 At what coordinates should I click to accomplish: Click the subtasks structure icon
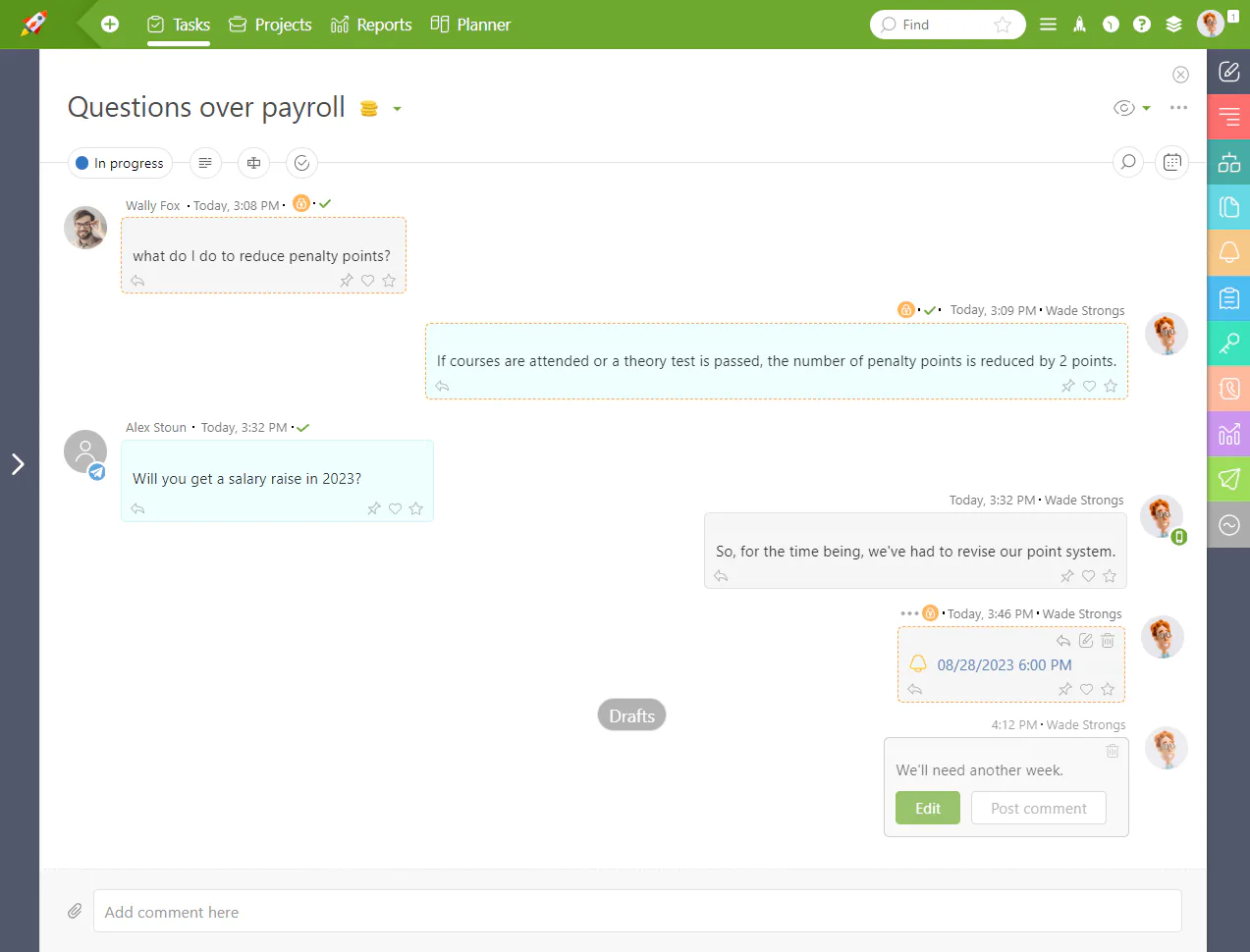tap(253, 163)
